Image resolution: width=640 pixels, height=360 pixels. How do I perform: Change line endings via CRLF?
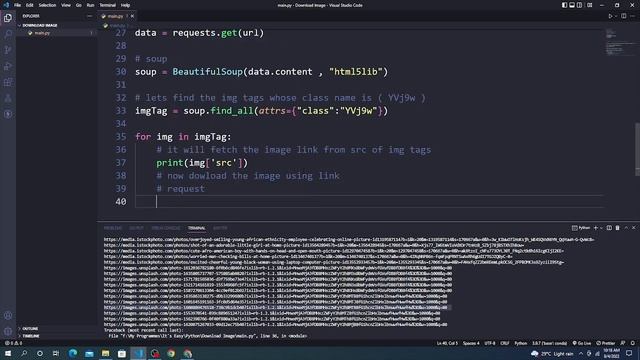[x=505, y=343]
